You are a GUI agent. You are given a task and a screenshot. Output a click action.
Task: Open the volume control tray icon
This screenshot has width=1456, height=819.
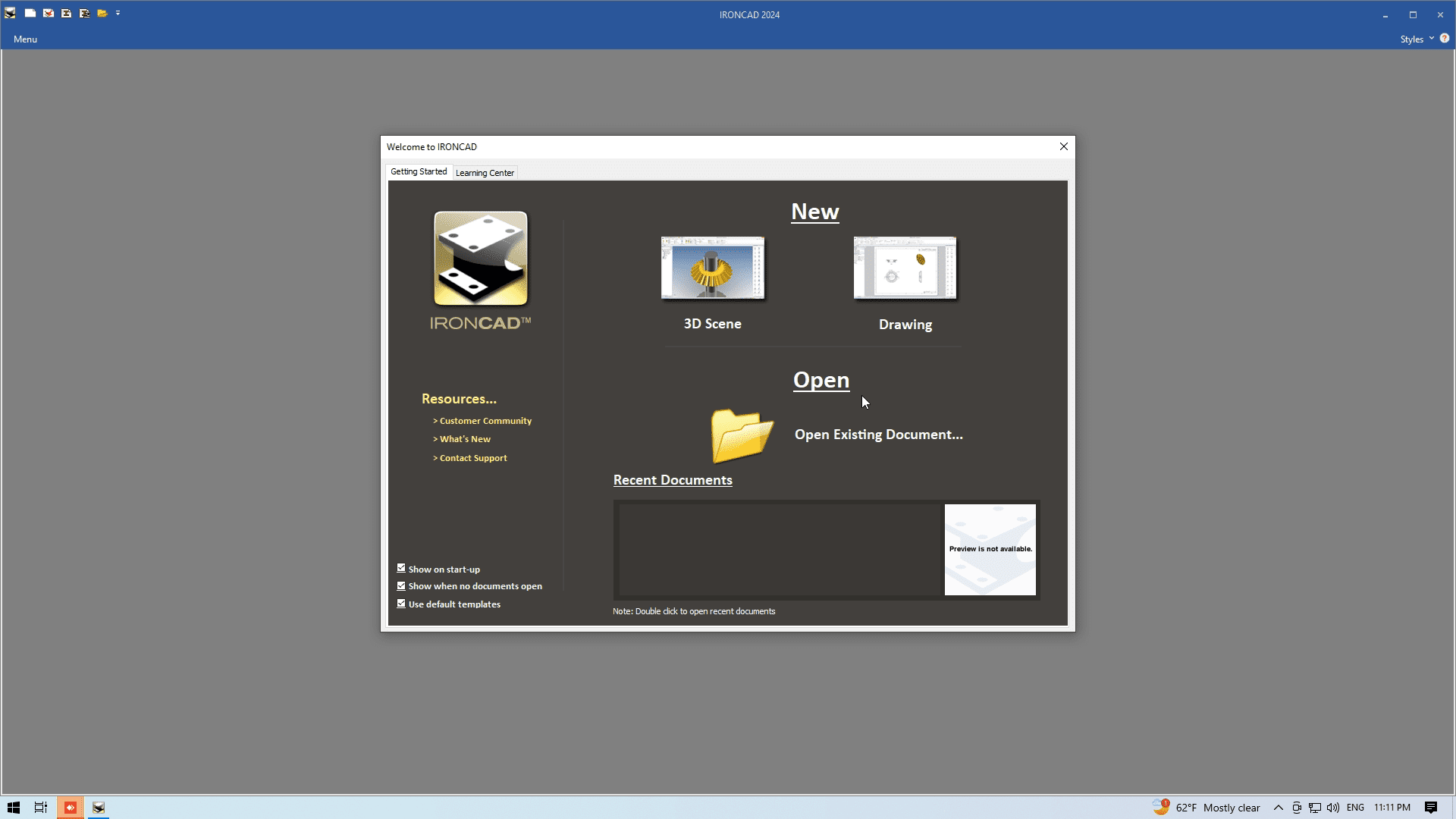coord(1333,808)
